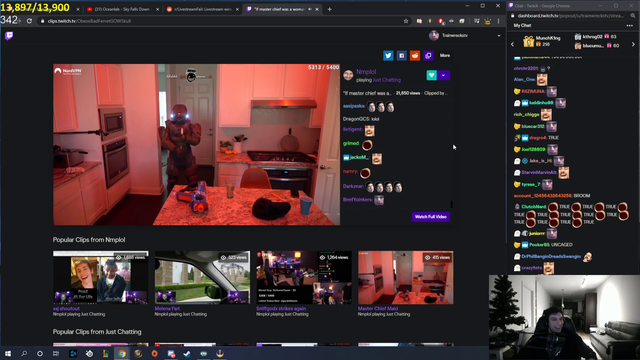Open the More share options

click(445, 56)
